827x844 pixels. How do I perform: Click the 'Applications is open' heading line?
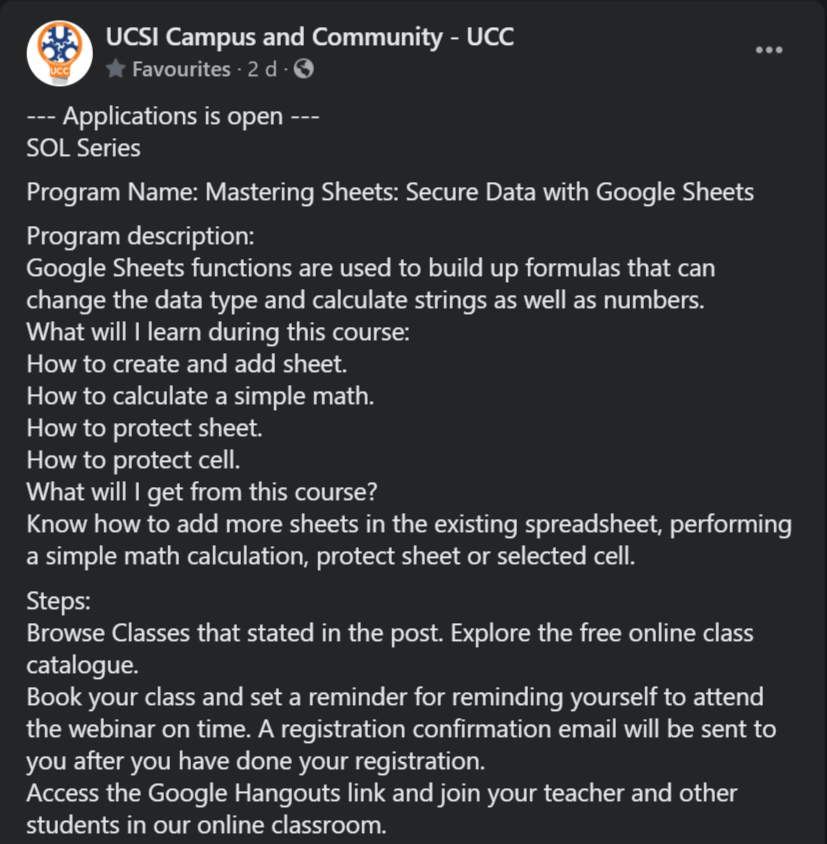[173, 116]
